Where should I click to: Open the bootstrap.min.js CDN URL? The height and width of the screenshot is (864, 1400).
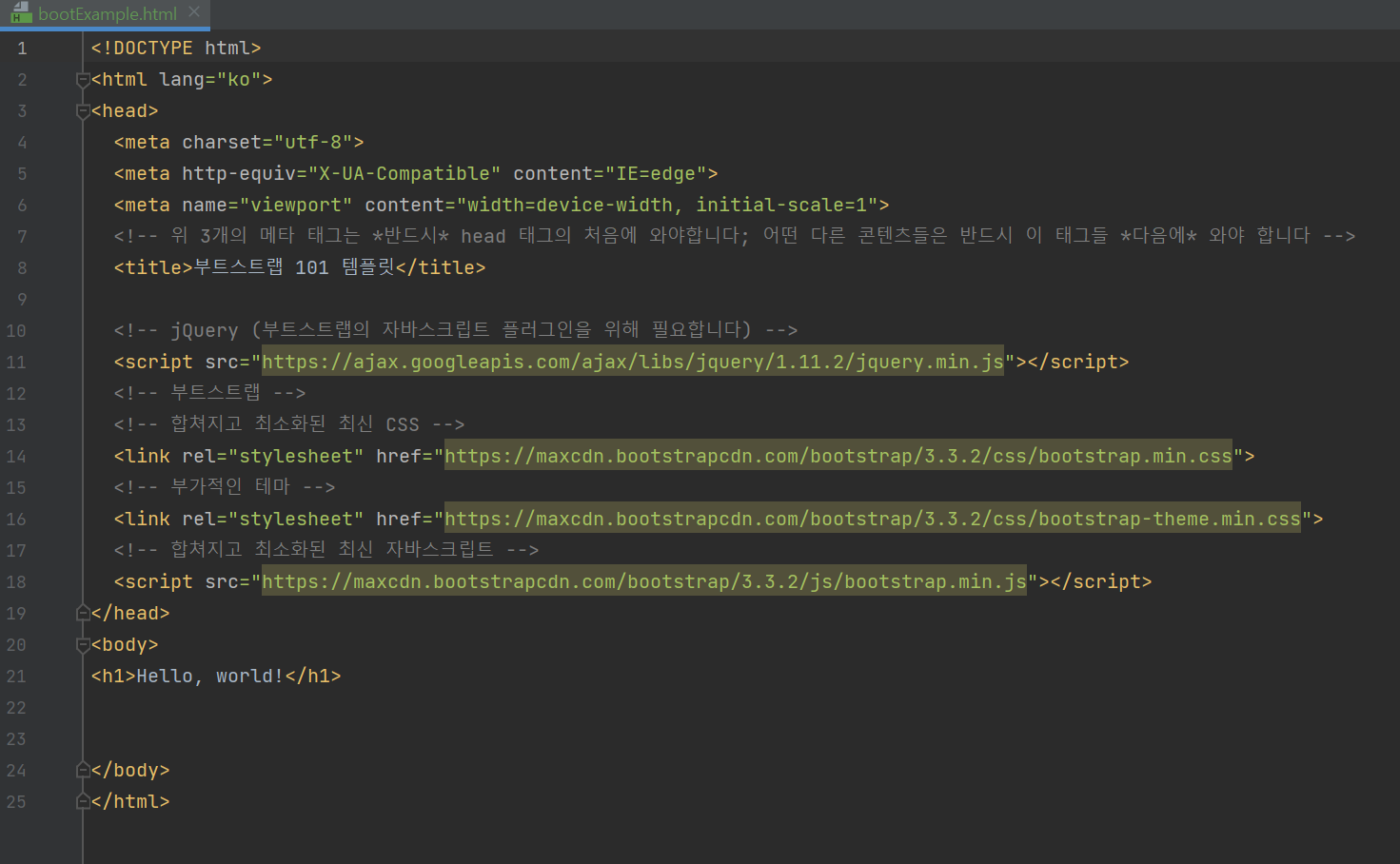tap(644, 581)
